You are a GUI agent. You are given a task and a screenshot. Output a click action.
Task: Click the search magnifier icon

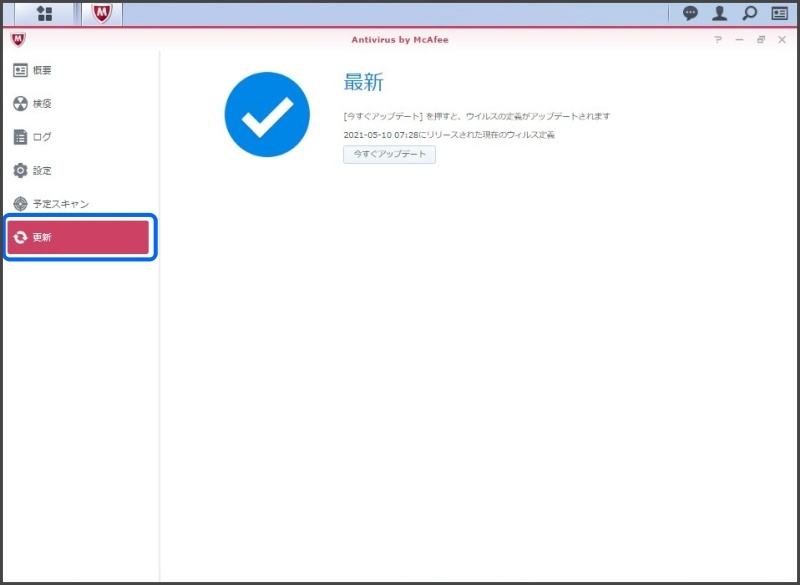pos(749,13)
